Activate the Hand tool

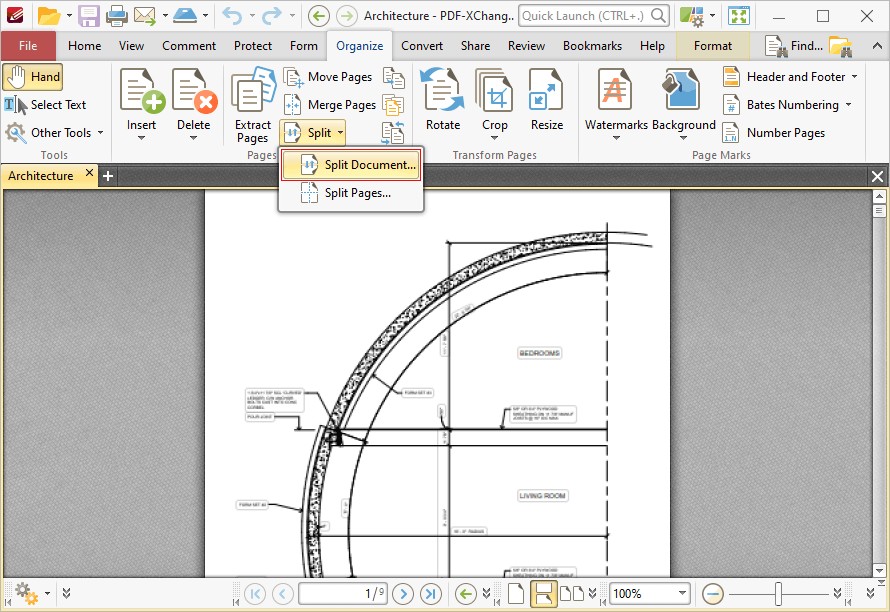point(33,76)
